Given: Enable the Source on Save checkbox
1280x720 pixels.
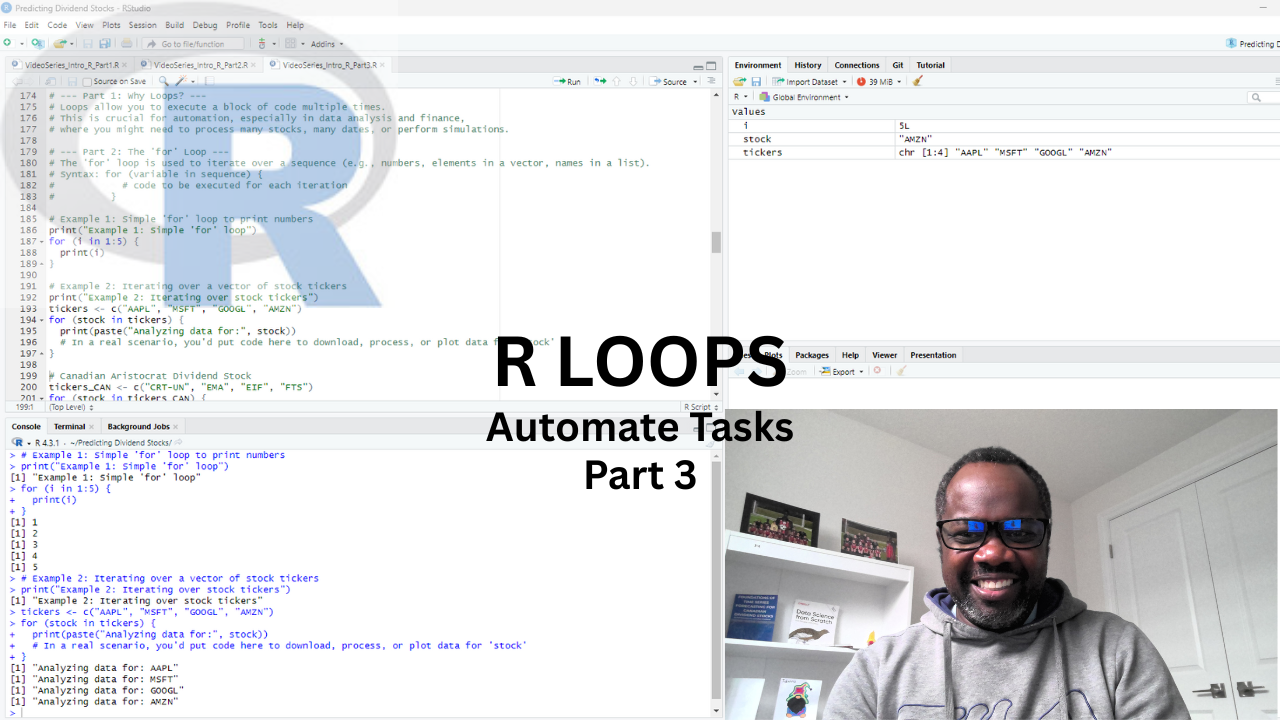Looking at the screenshot, I should [88, 80].
